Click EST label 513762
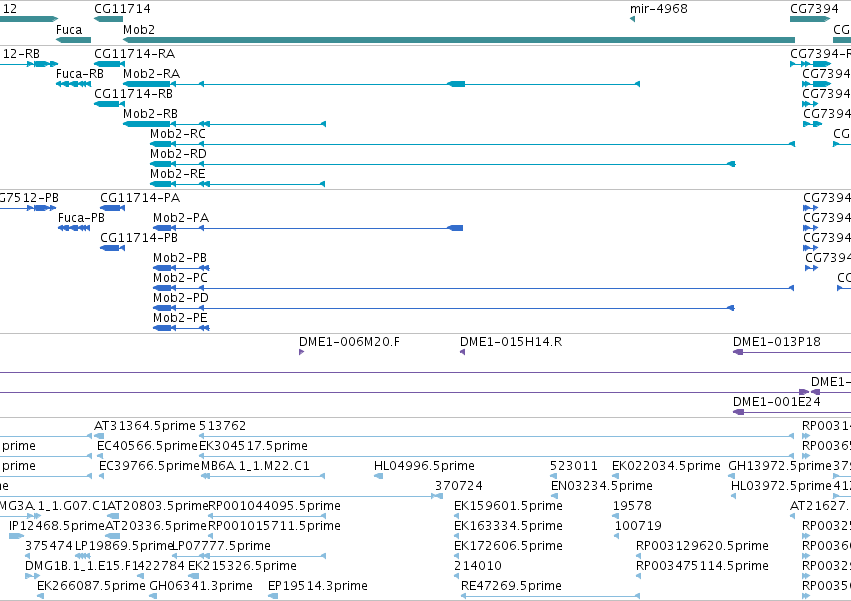The width and height of the screenshot is (851, 601). click(222, 426)
